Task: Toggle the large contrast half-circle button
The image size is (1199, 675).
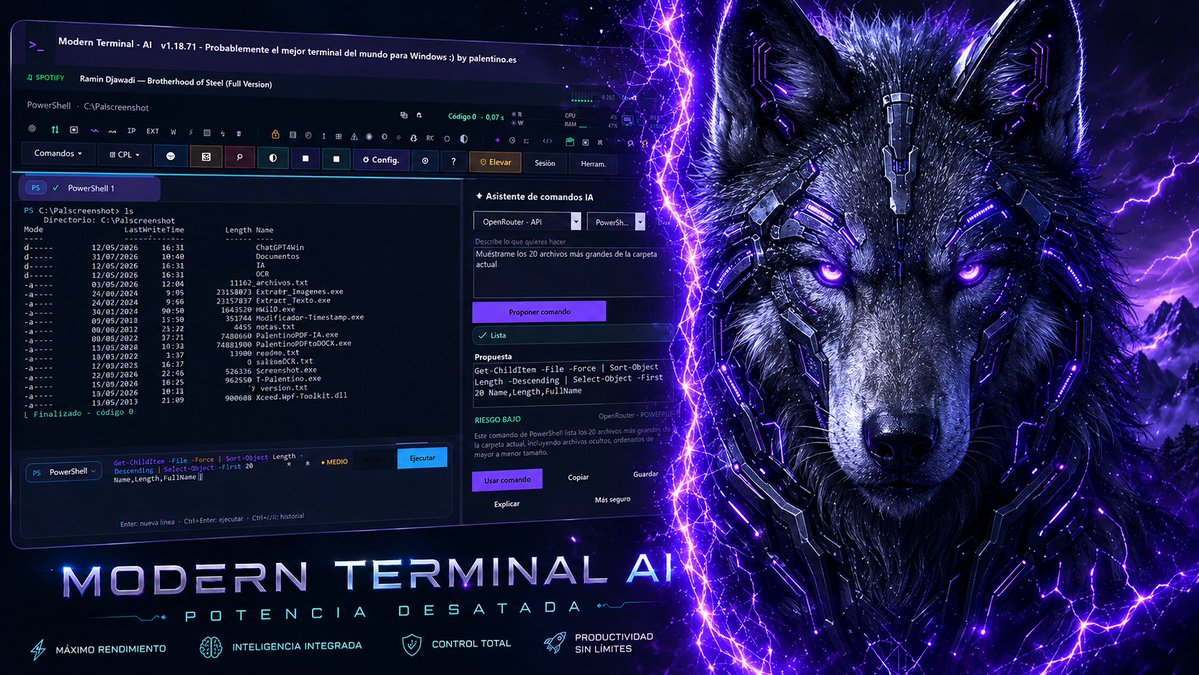Action: [x=273, y=157]
